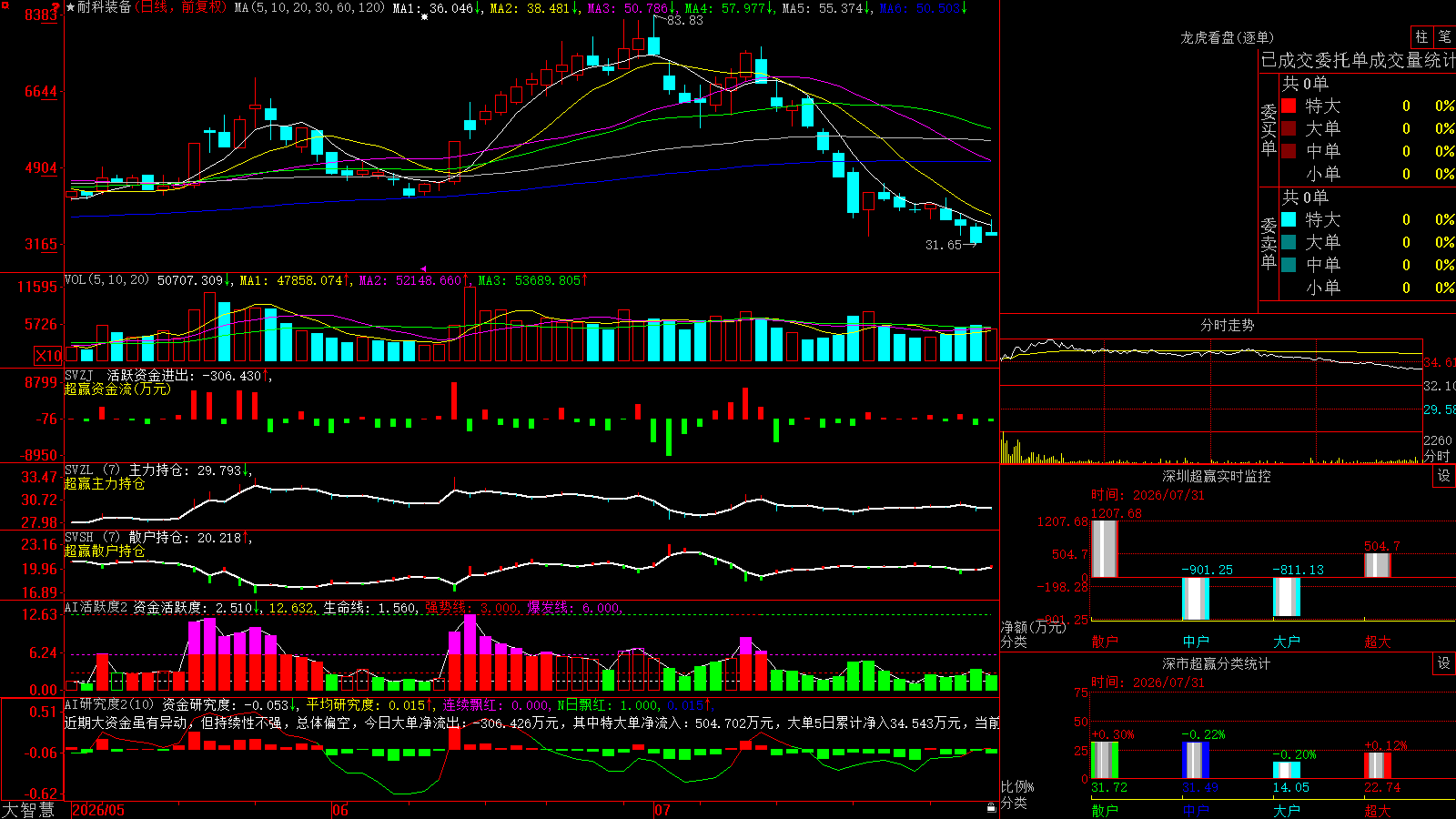Screen dimensions: 1456x819
Task: Click the 06 month marker on the timeline
Action: coord(340,810)
